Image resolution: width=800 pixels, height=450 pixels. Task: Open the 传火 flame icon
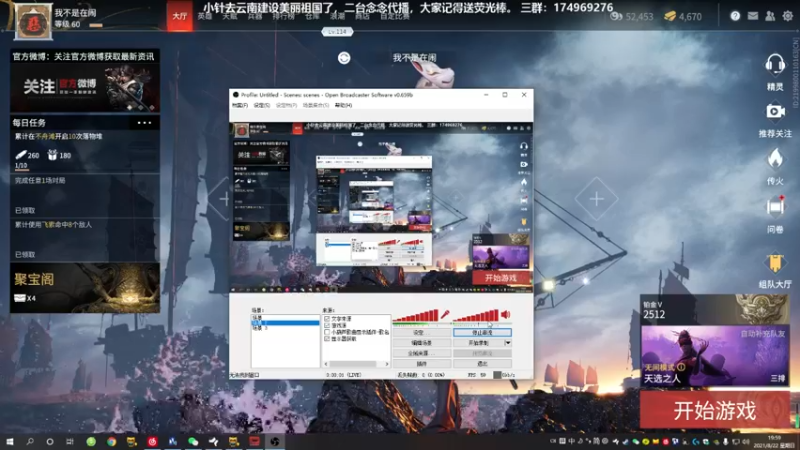(775, 159)
